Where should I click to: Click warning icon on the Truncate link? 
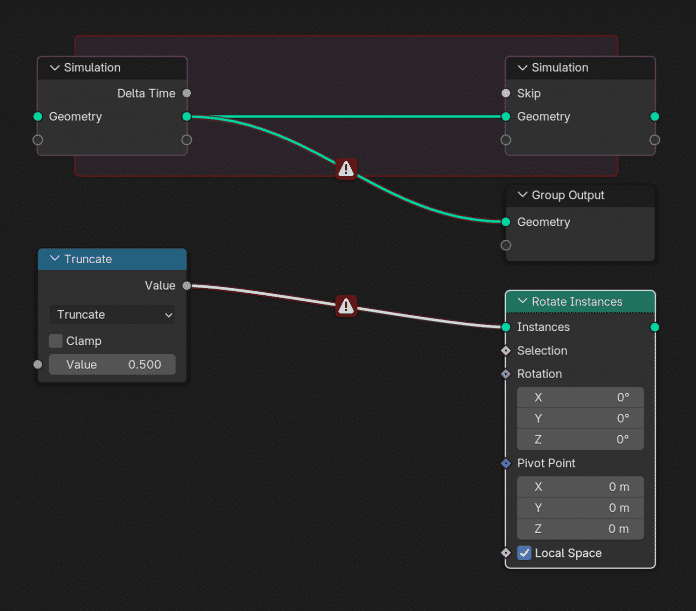(346, 305)
